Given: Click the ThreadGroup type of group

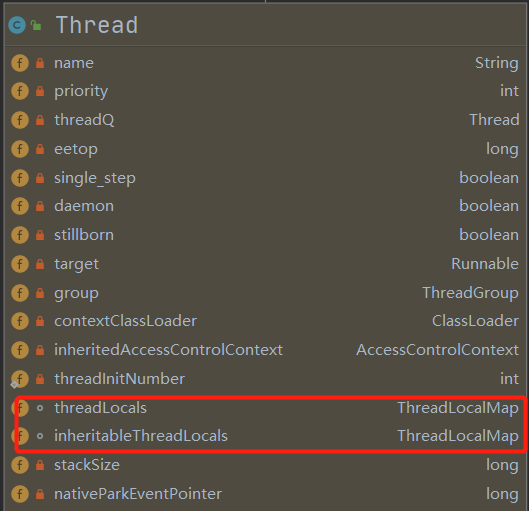Looking at the screenshot, I should click(x=471, y=293).
